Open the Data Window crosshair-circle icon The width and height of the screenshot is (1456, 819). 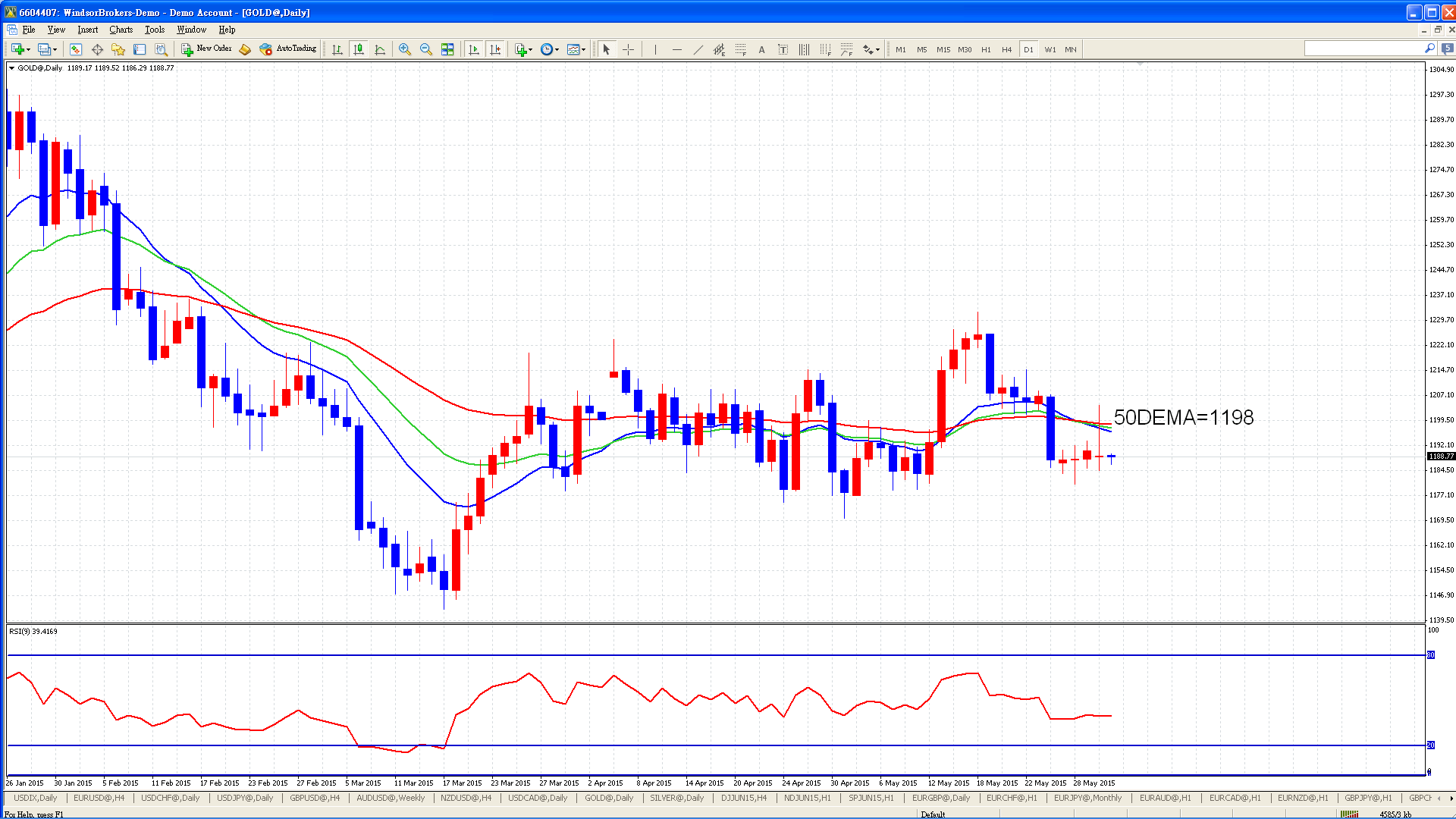click(97, 49)
